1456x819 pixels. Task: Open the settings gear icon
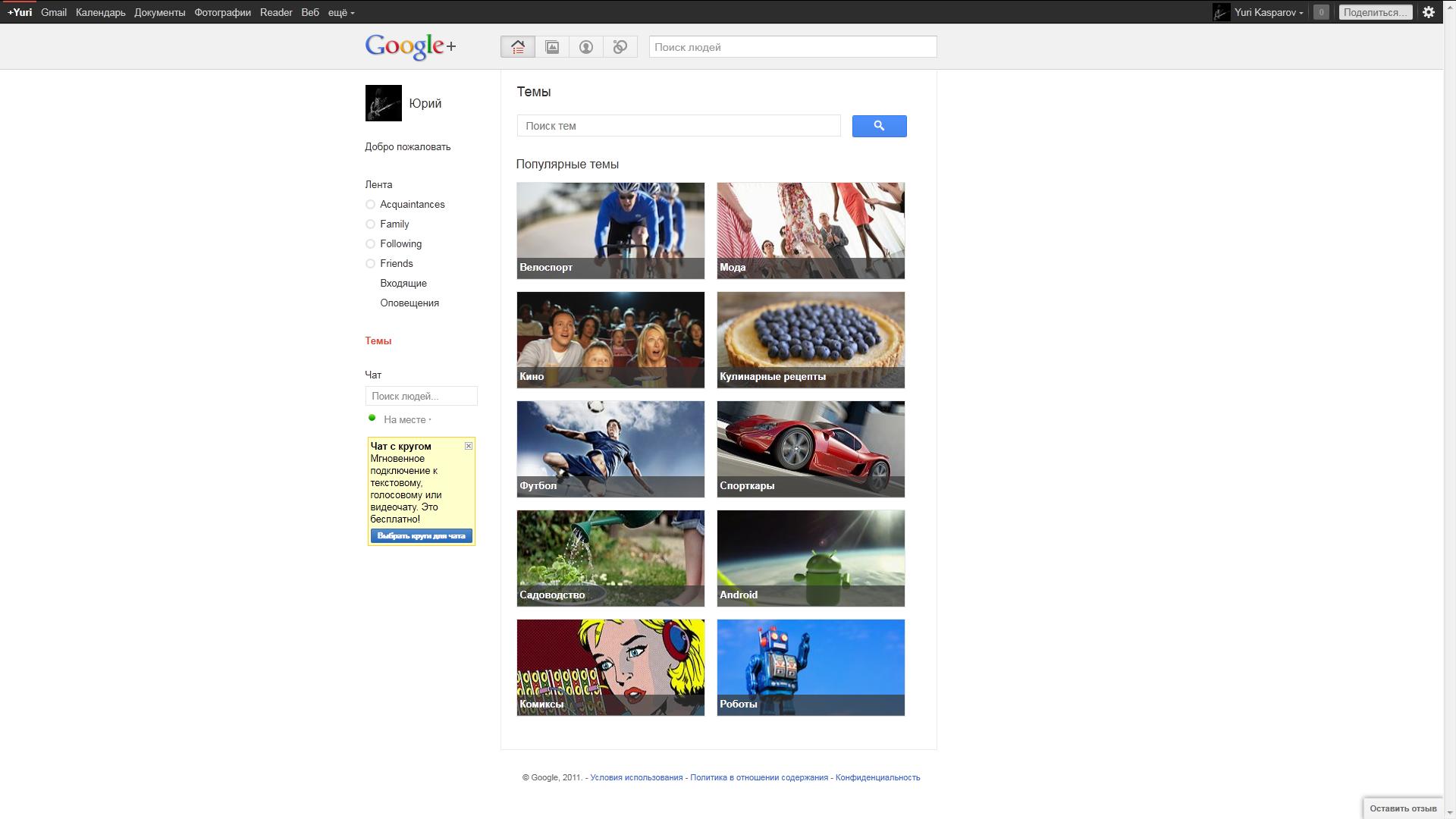pyautogui.click(x=1429, y=12)
